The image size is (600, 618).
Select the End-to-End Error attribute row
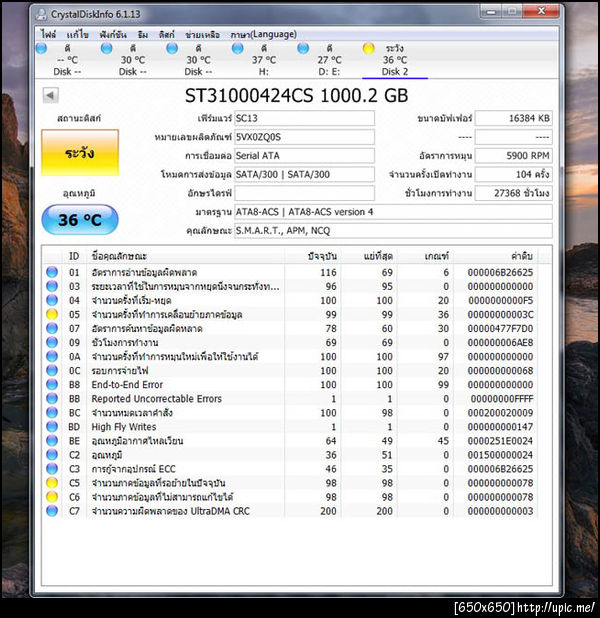[290, 384]
